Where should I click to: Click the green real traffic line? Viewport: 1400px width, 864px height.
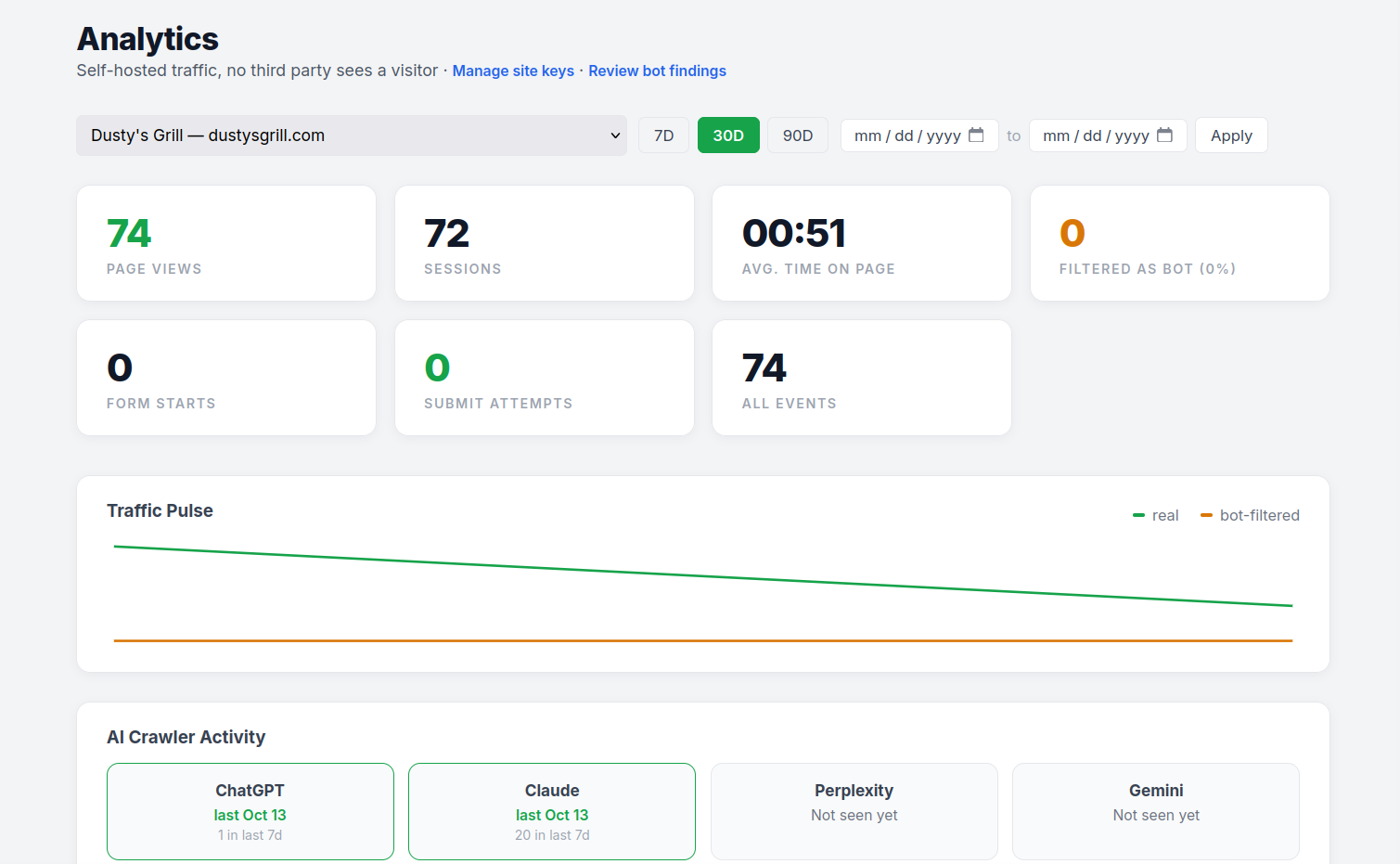(x=703, y=576)
